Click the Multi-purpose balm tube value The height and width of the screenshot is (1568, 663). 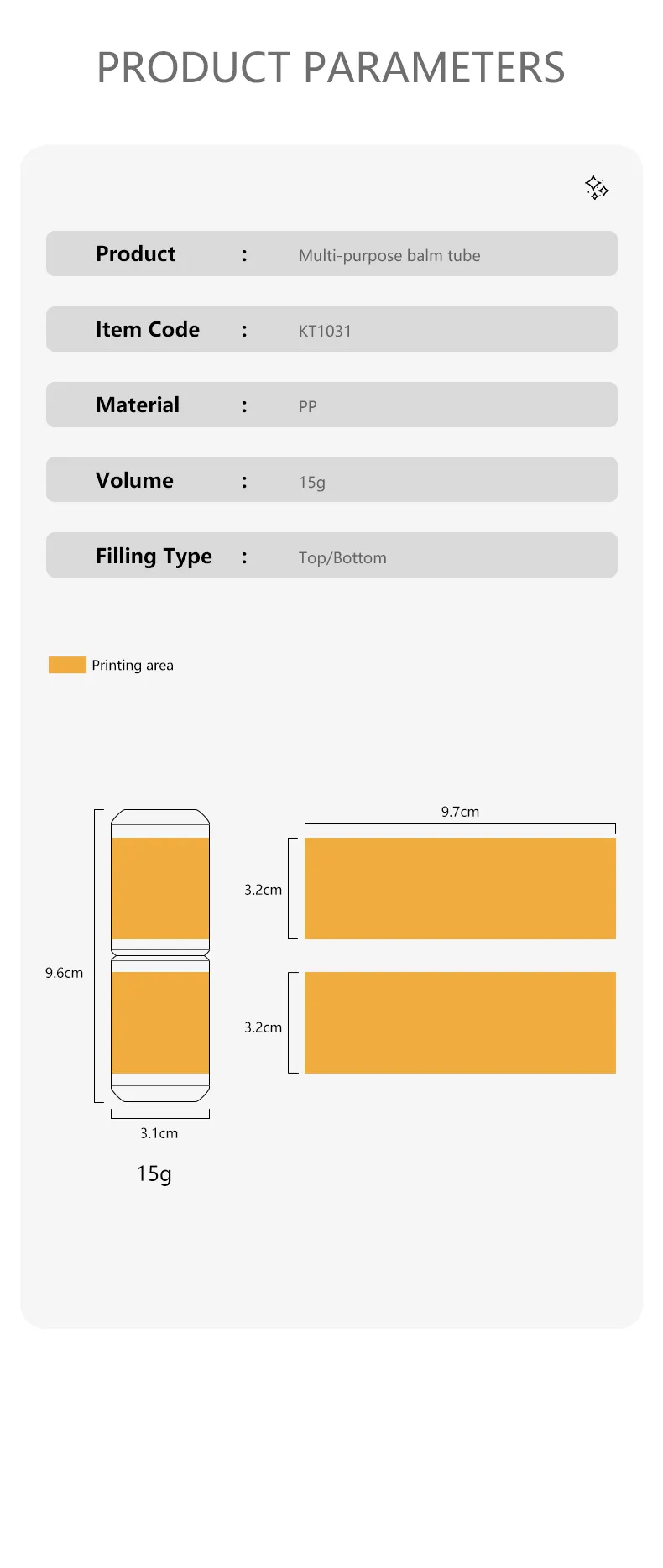click(389, 255)
